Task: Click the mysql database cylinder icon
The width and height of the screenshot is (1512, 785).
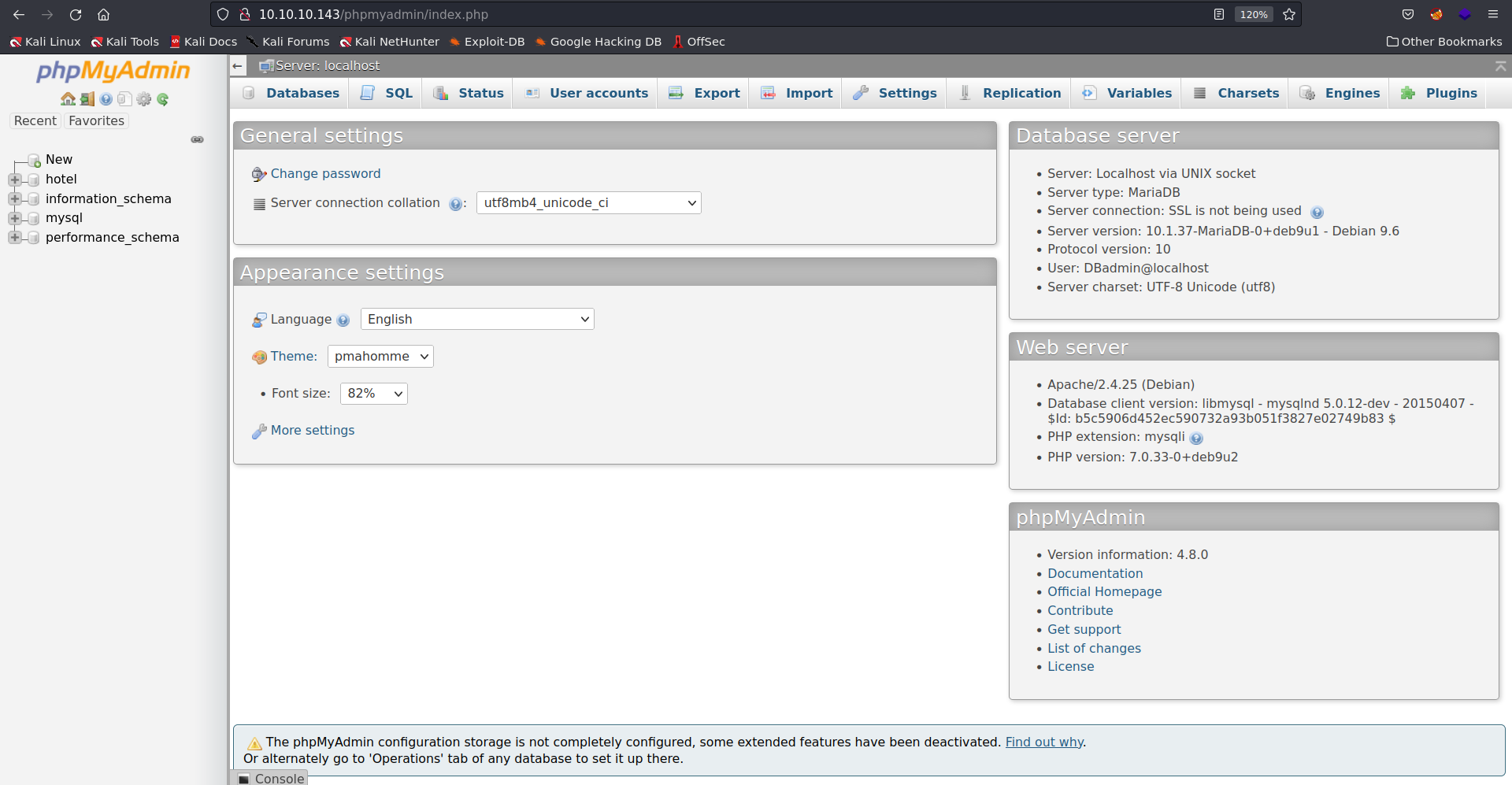Action: (x=33, y=218)
